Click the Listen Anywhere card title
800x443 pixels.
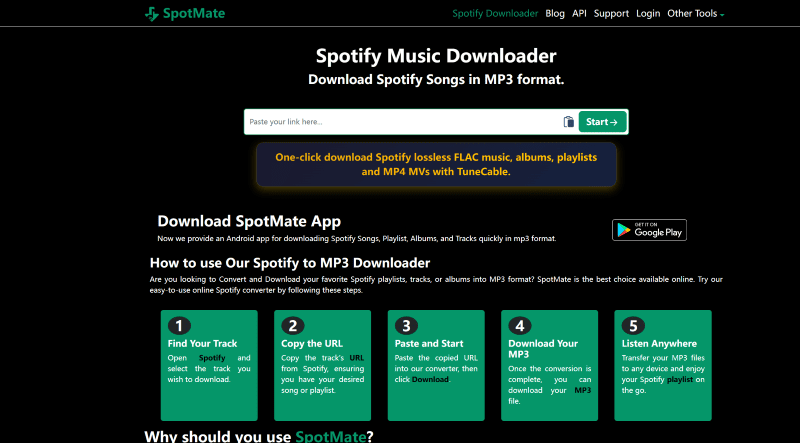659,343
